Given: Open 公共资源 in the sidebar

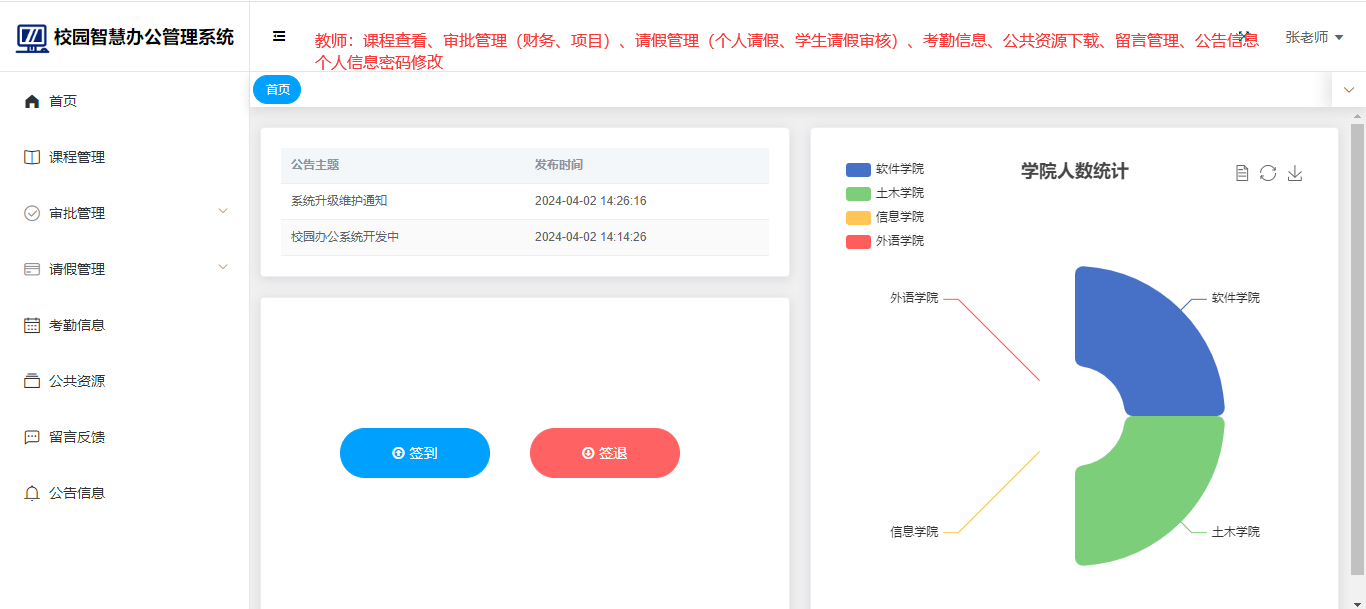Looking at the screenshot, I should pos(77,381).
